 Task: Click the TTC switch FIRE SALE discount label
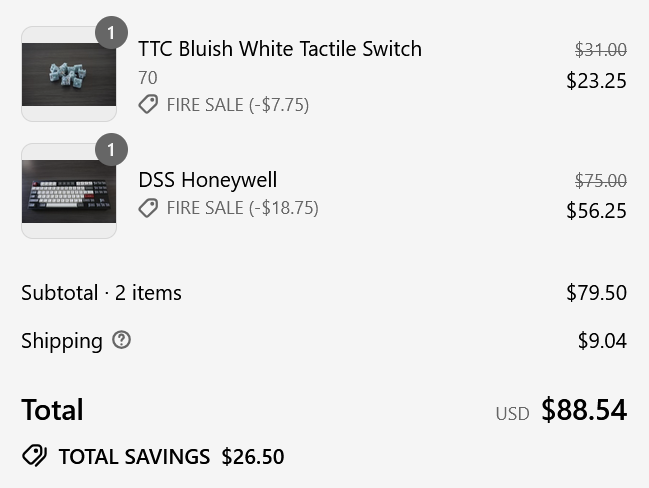[238, 104]
